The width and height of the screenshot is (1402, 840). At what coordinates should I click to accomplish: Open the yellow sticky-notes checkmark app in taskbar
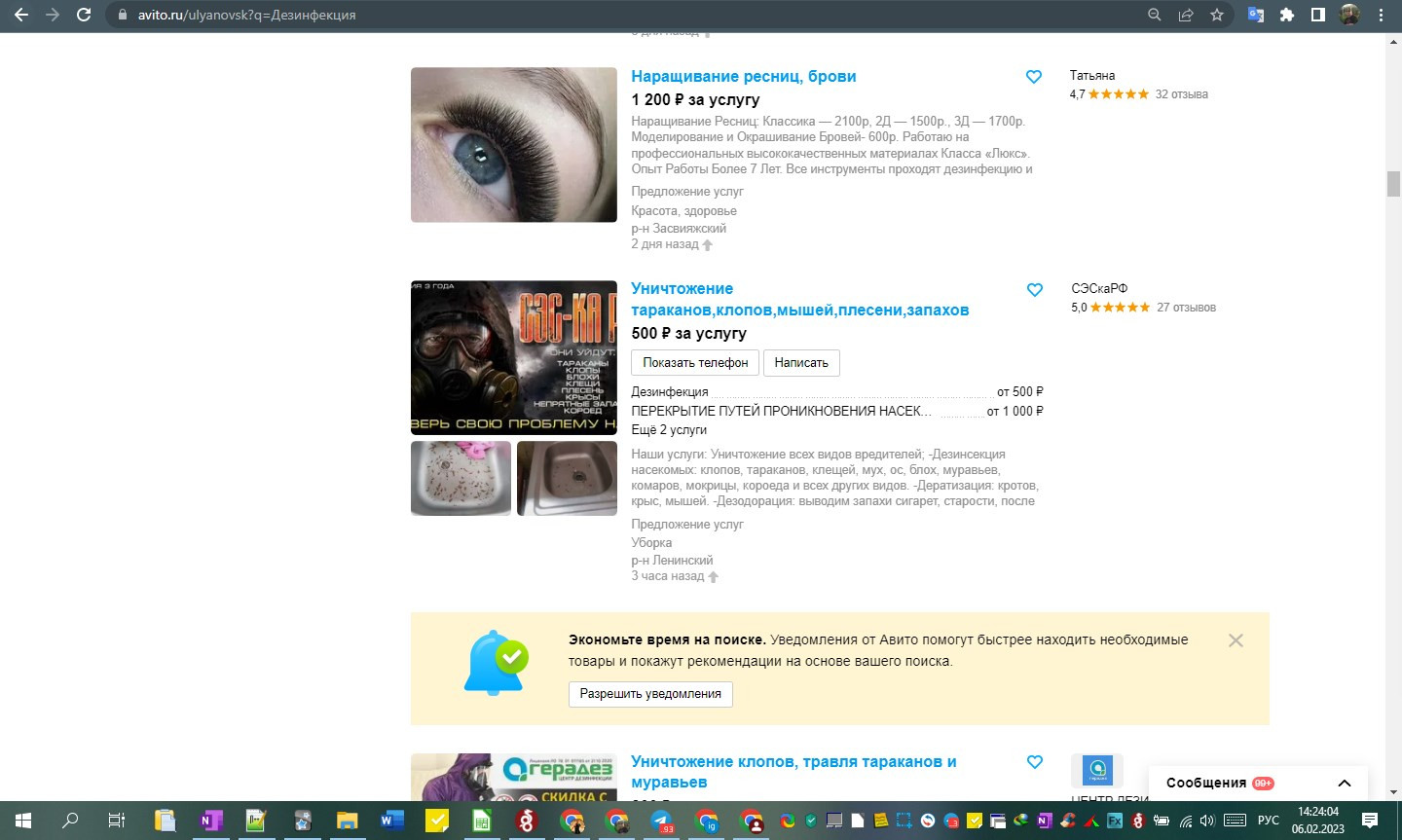pos(436,821)
